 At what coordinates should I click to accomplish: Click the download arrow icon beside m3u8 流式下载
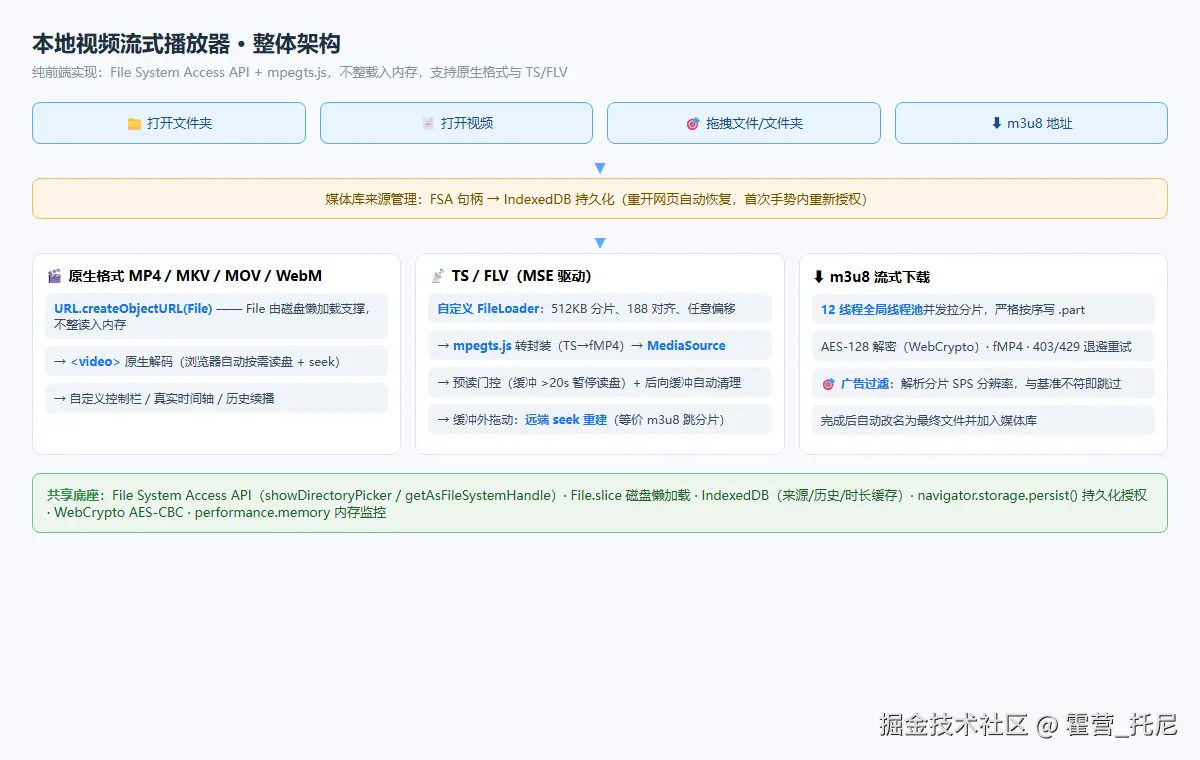[819, 276]
